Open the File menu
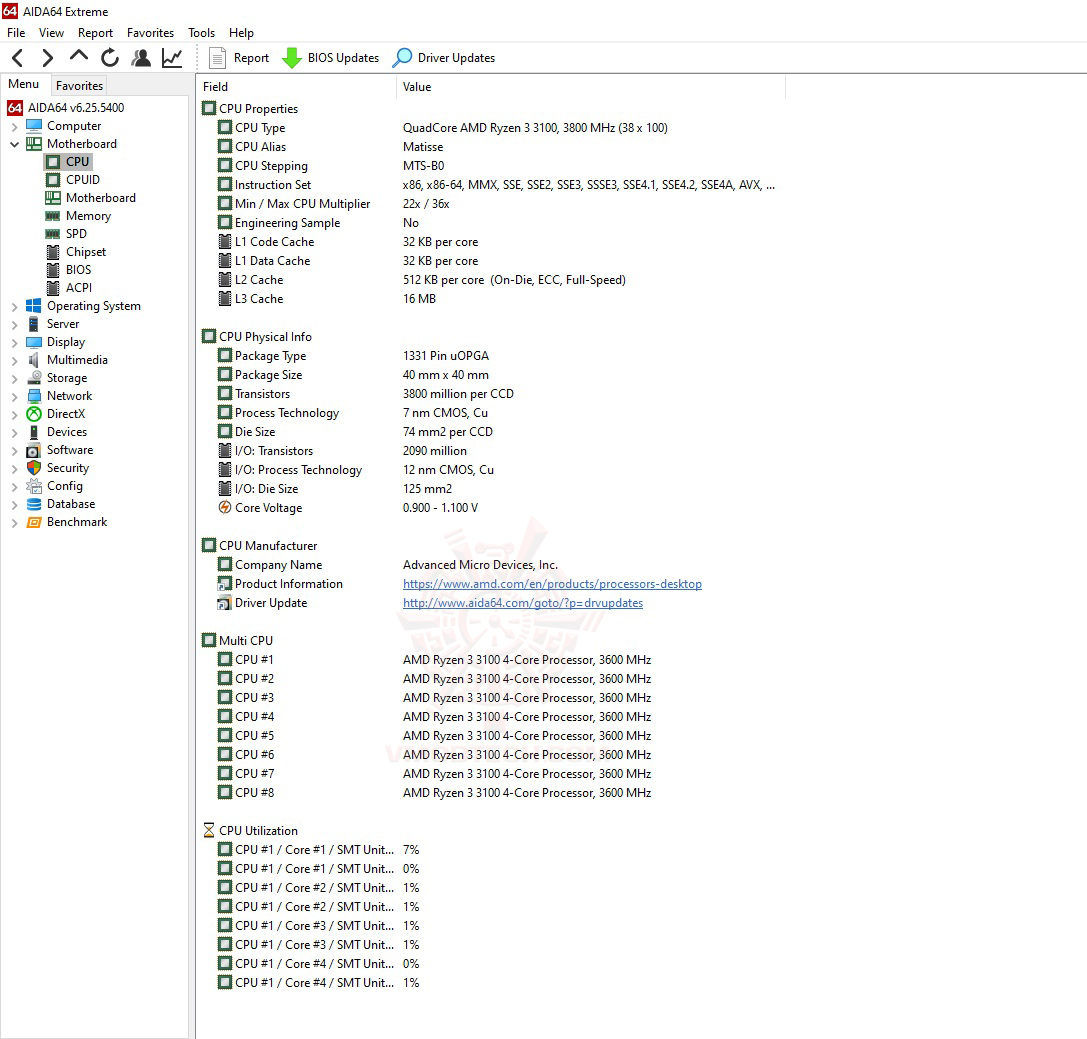Image resolution: width=1087 pixels, height=1039 pixels. click(x=16, y=33)
